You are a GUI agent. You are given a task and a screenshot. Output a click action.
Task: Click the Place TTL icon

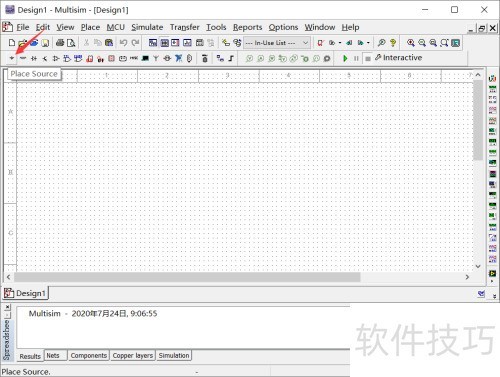67,58
